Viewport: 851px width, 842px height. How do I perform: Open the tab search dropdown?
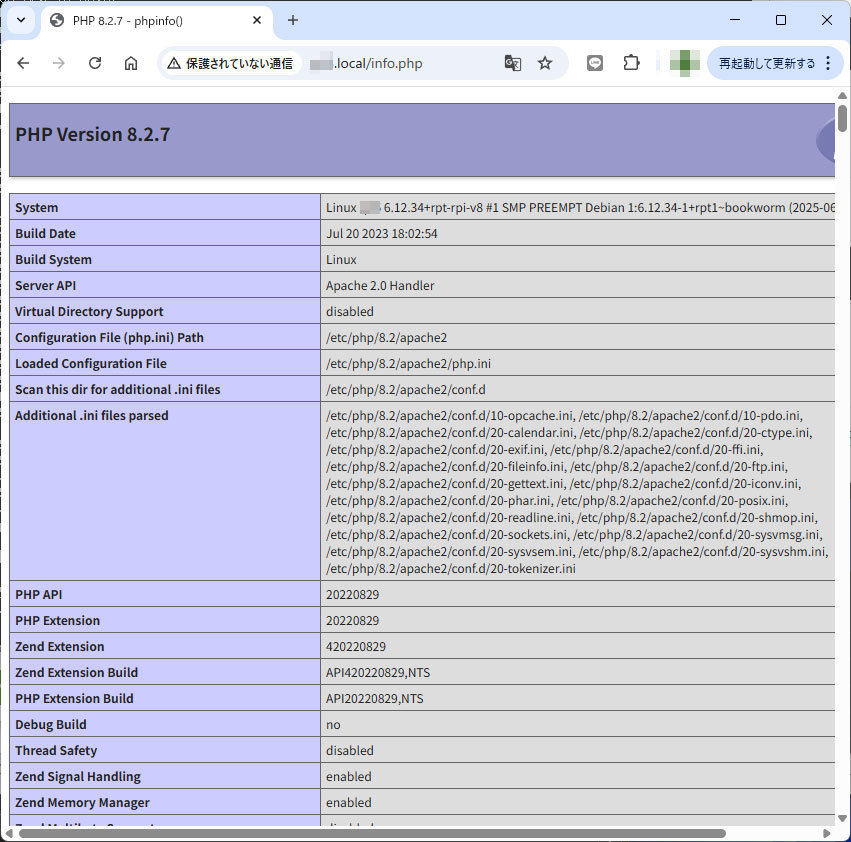click(21, 20)
